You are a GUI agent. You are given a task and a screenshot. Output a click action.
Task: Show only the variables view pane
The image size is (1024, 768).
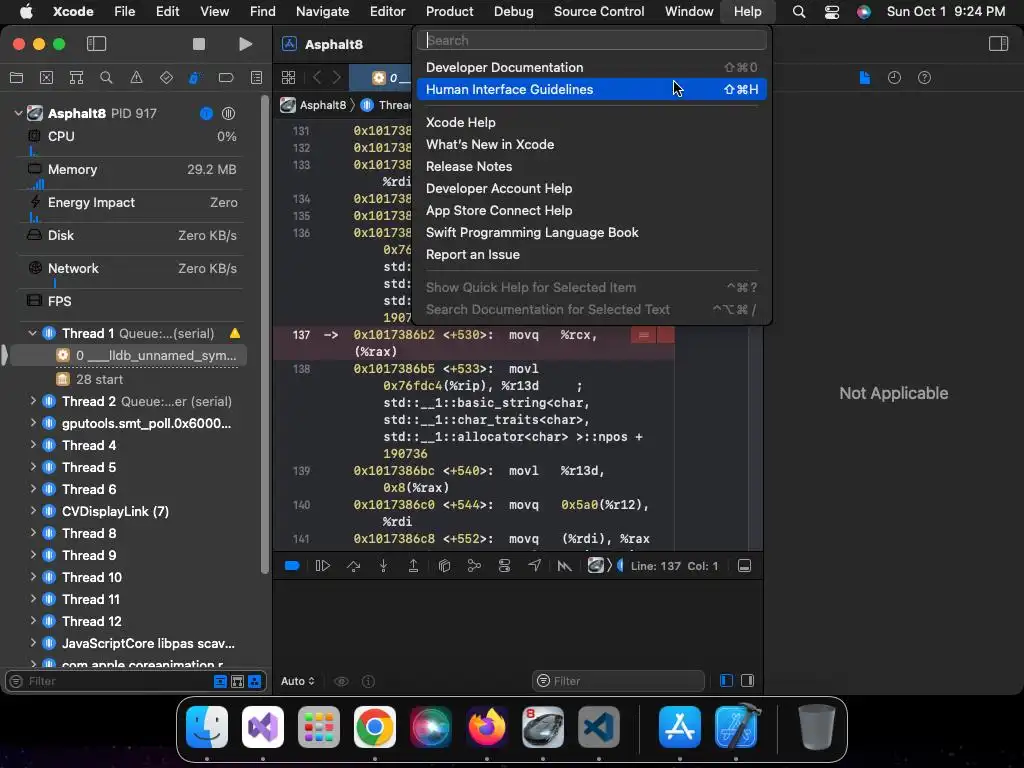726,680
